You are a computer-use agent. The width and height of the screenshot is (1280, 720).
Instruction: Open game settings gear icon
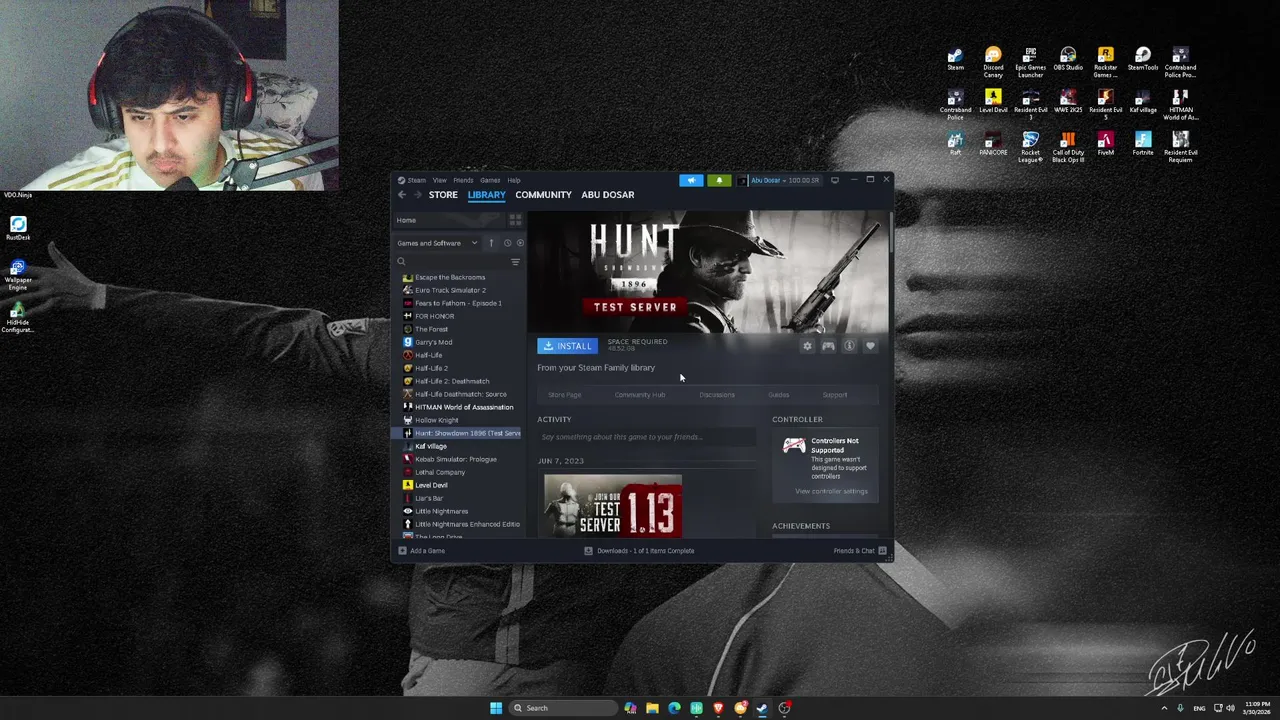(x=807, y=346)
